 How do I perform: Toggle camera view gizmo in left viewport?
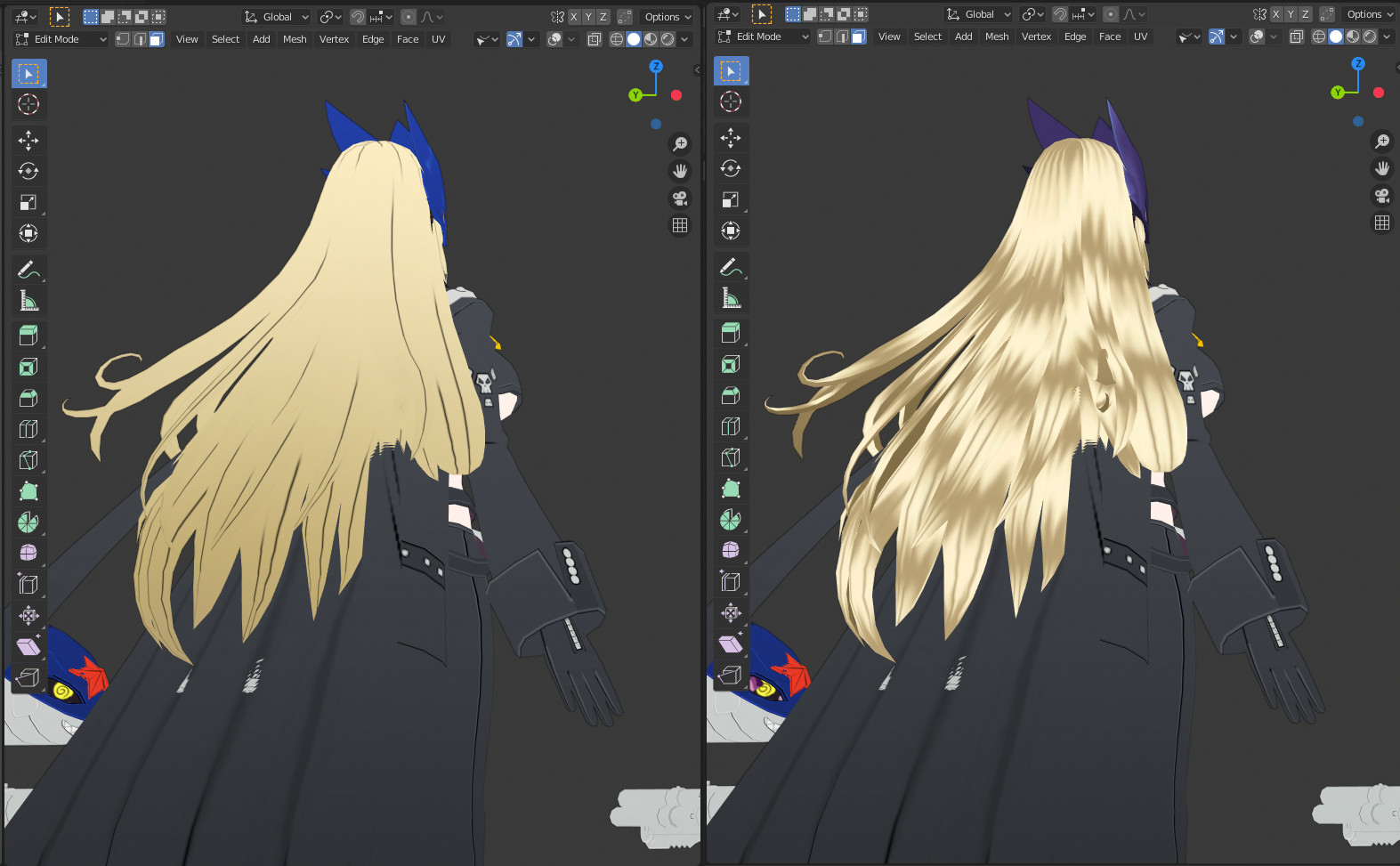[680, 198]
